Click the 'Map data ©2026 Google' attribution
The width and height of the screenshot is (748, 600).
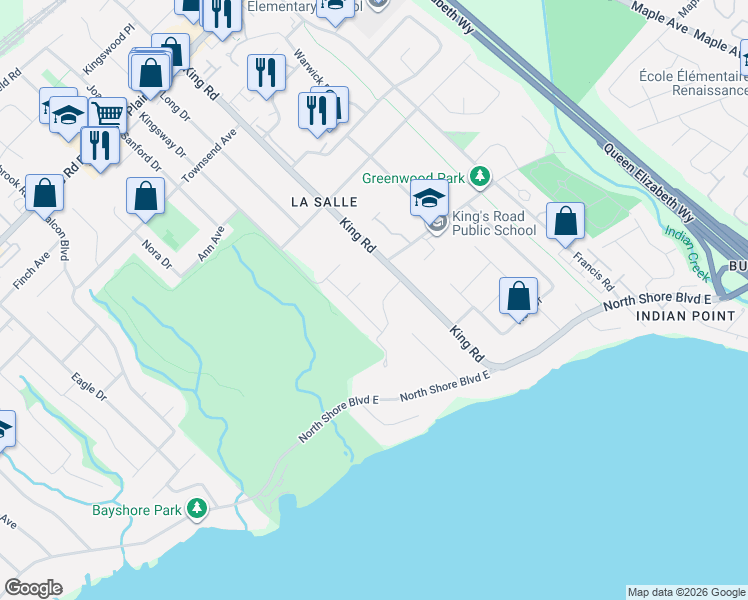coord(686,592)
